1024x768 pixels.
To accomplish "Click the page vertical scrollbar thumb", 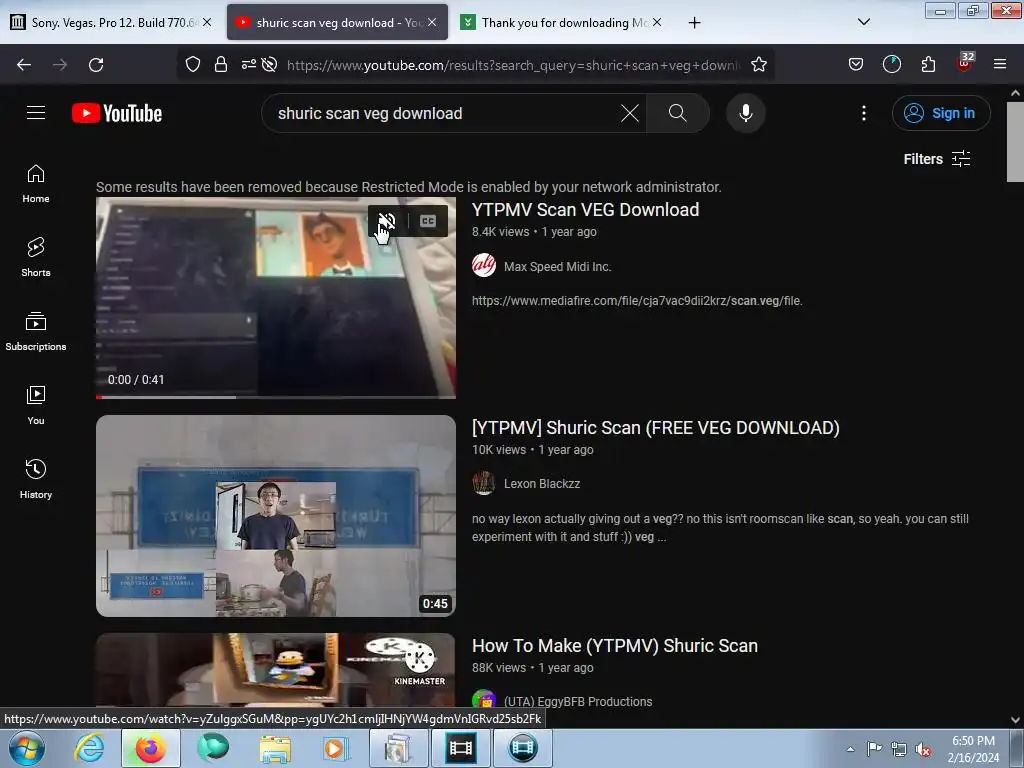I will point(1015,142).
